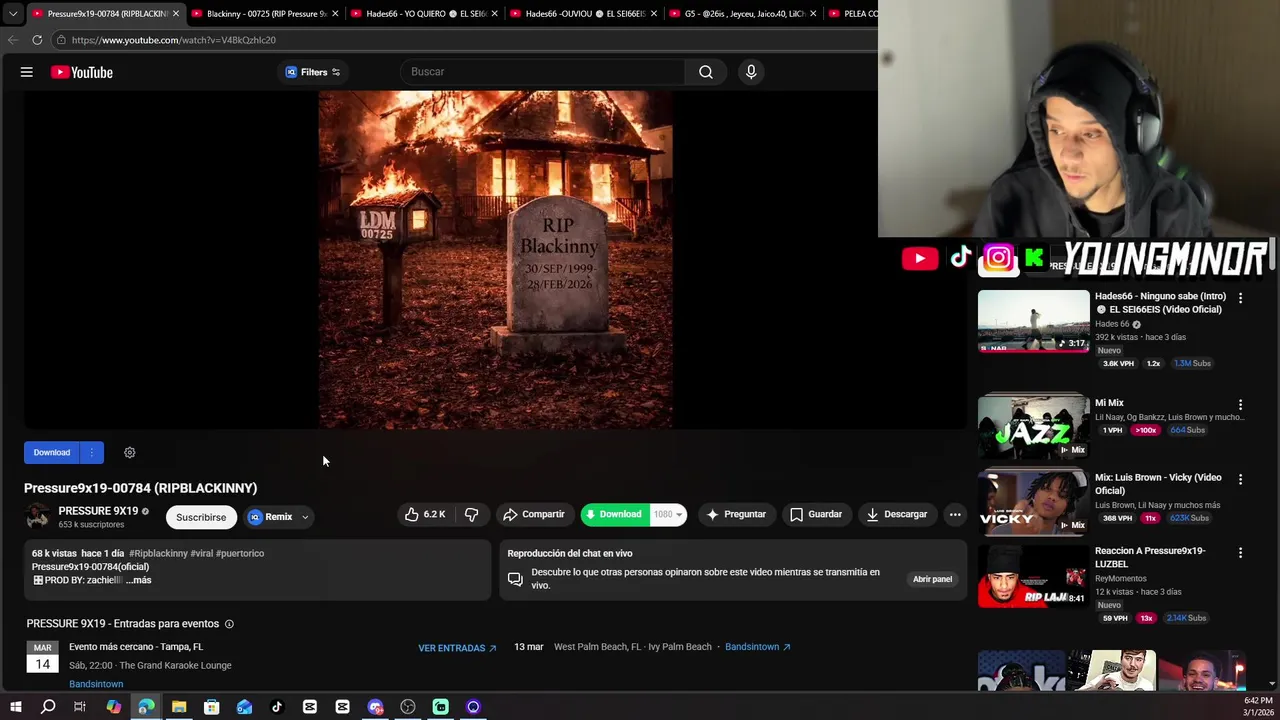Open the PRESSURE 9X19 channel avatar

pos(37,516)
